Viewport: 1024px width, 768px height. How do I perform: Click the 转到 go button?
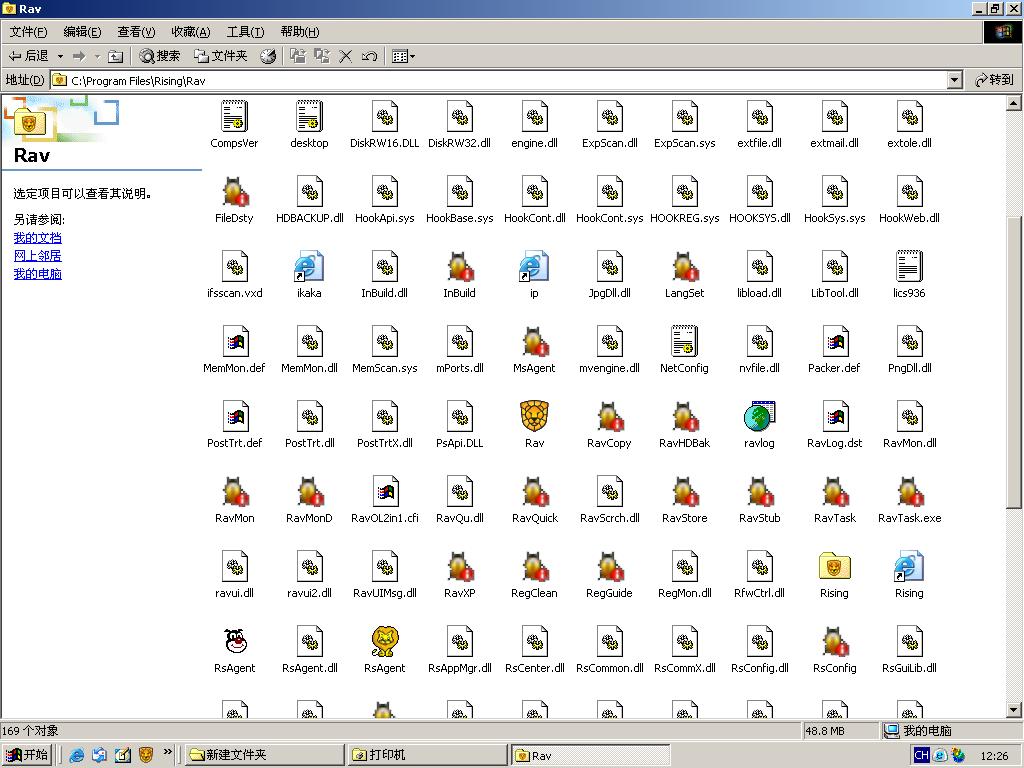click(993, 80)
